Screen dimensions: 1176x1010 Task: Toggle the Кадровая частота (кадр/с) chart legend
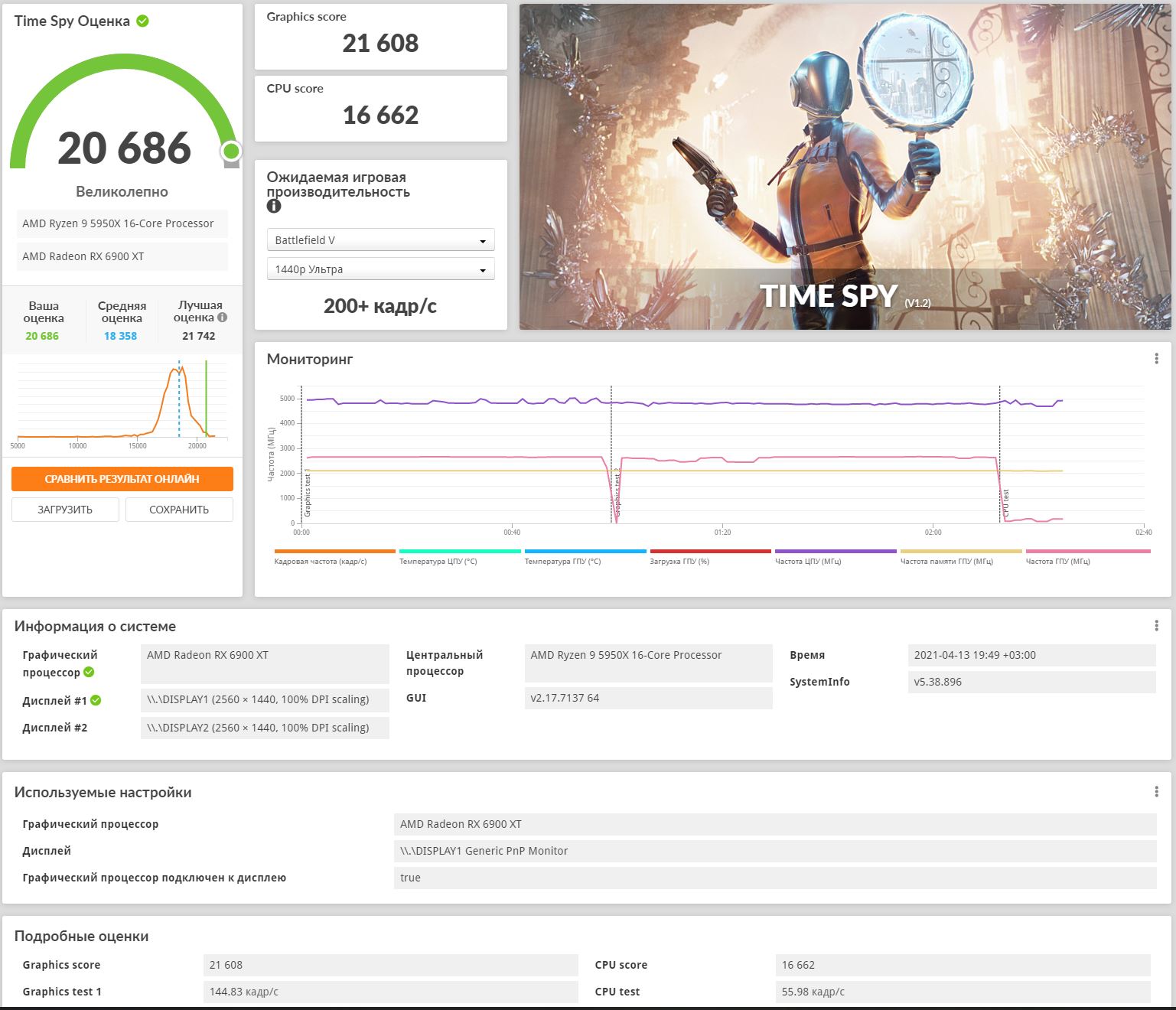(x=334, y=556)
